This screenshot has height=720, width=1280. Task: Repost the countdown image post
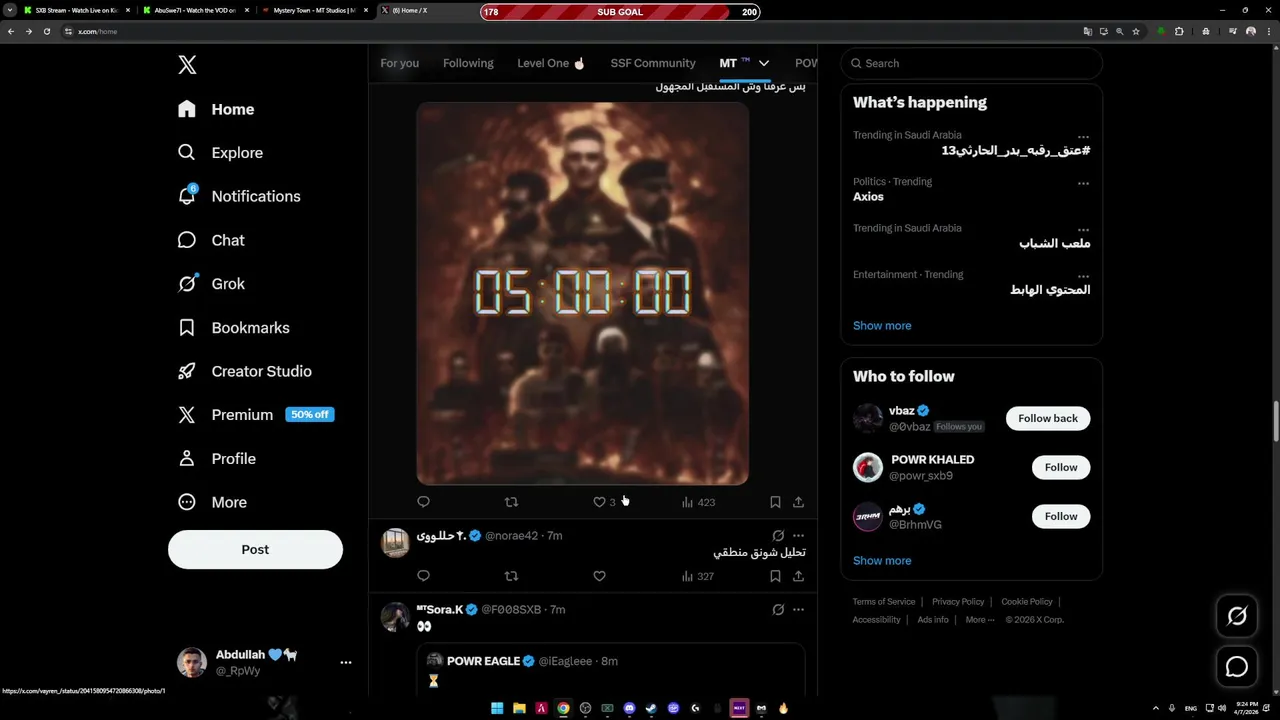511,502
